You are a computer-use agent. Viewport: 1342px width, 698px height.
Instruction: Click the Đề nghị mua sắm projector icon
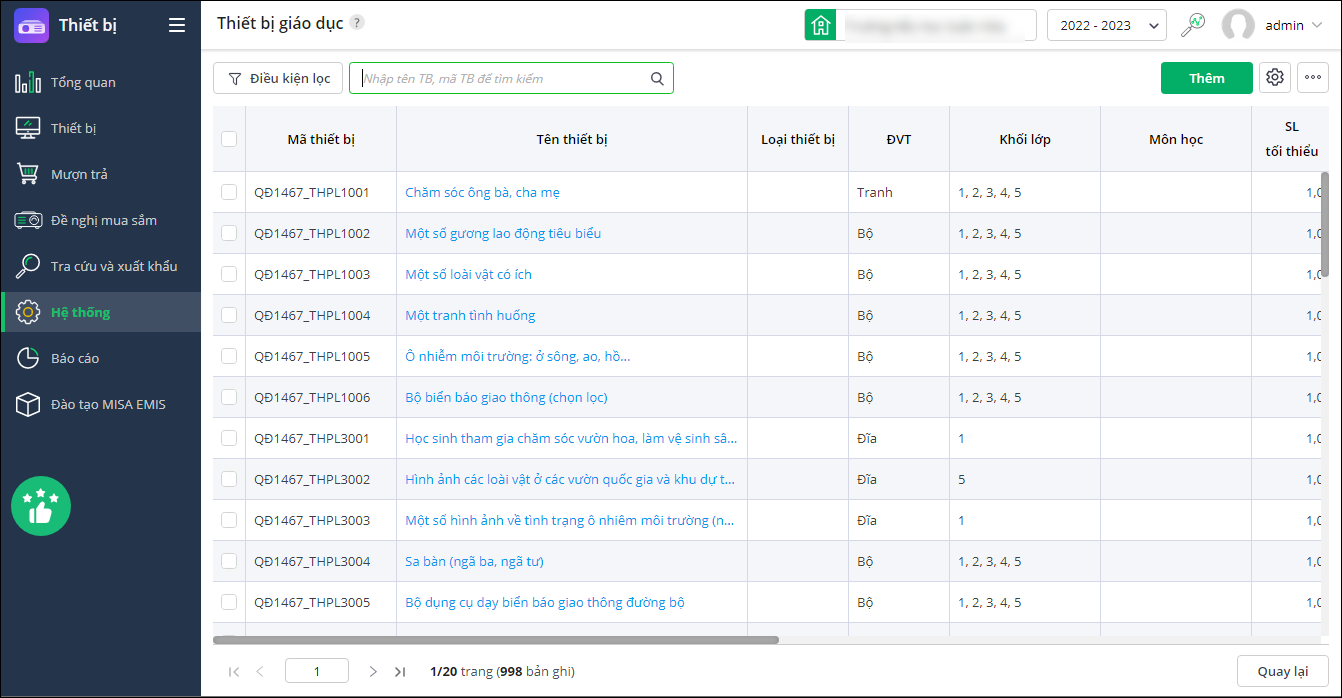pyautogui.click(x=28, y=220)
